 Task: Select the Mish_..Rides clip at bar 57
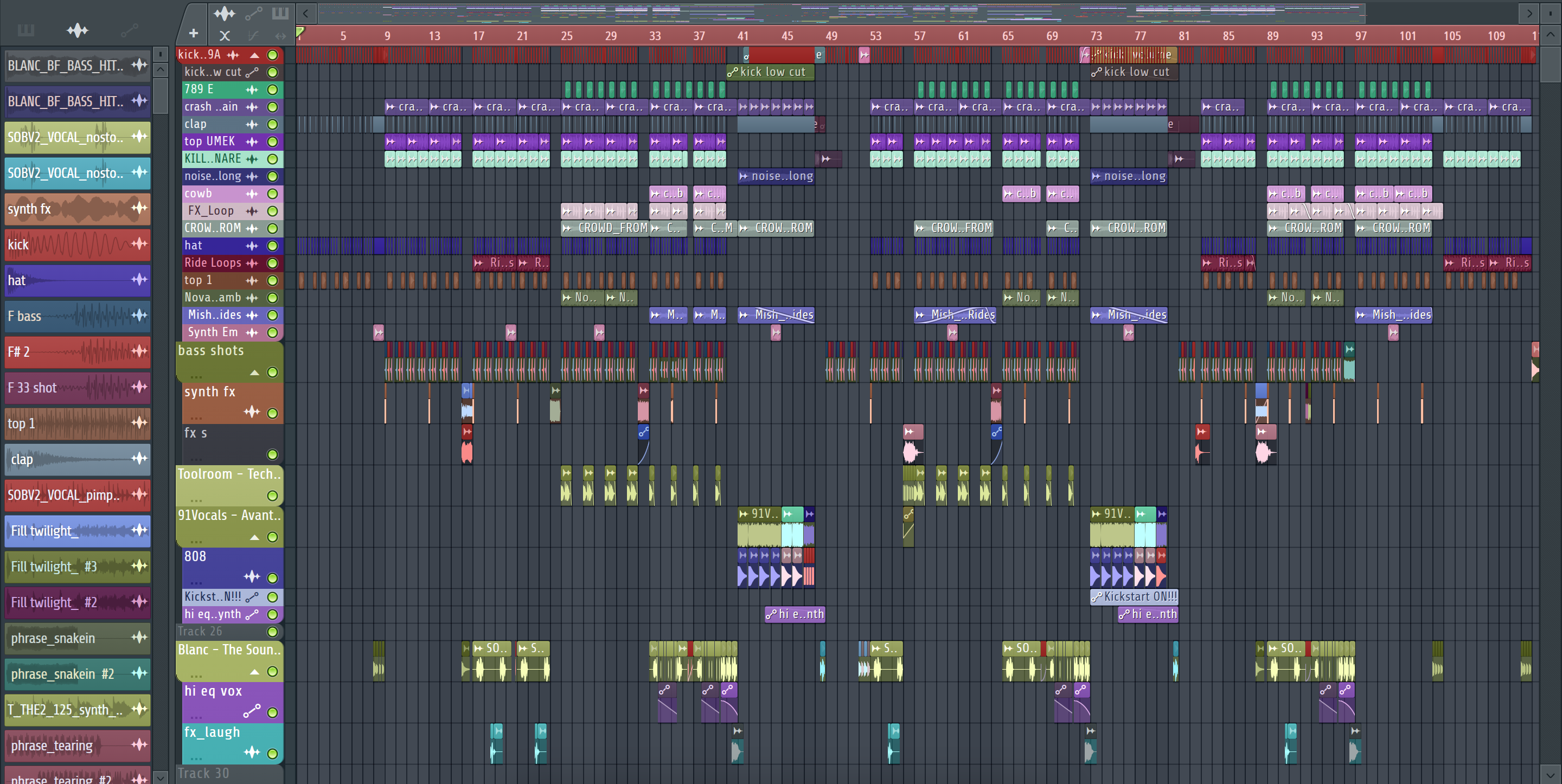point(955,314)
